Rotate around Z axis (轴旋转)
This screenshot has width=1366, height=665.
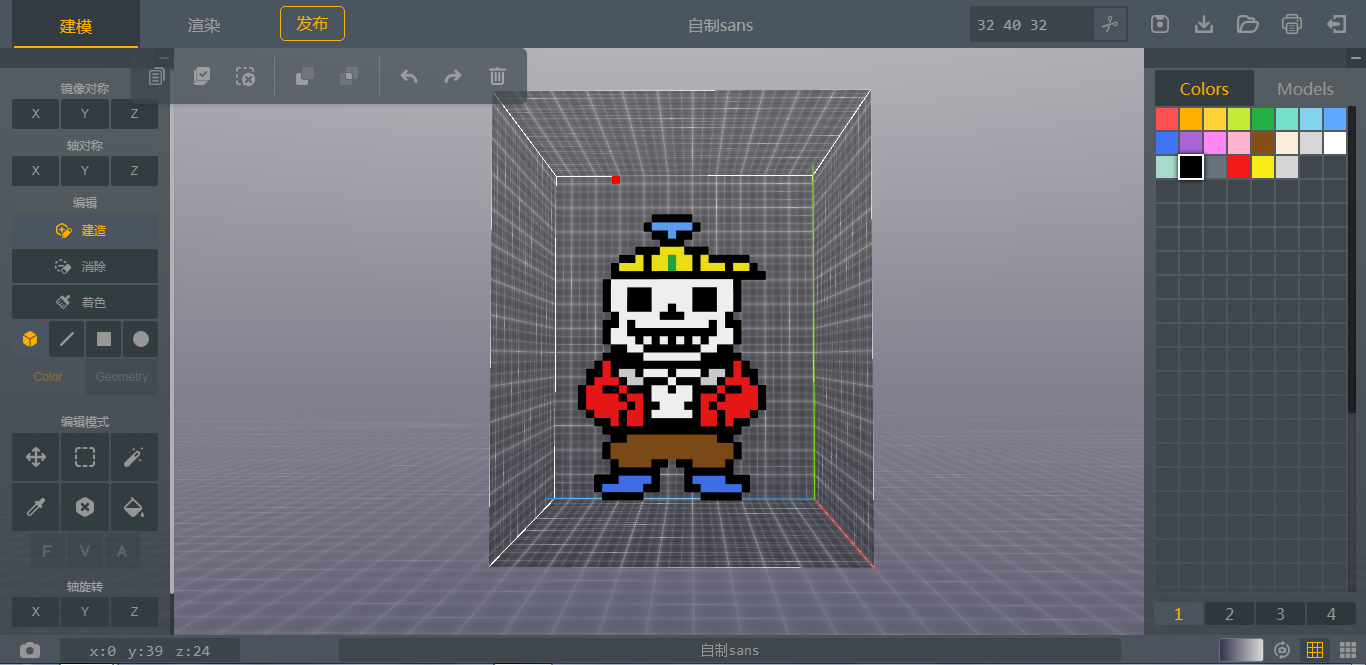pos(134,612)
